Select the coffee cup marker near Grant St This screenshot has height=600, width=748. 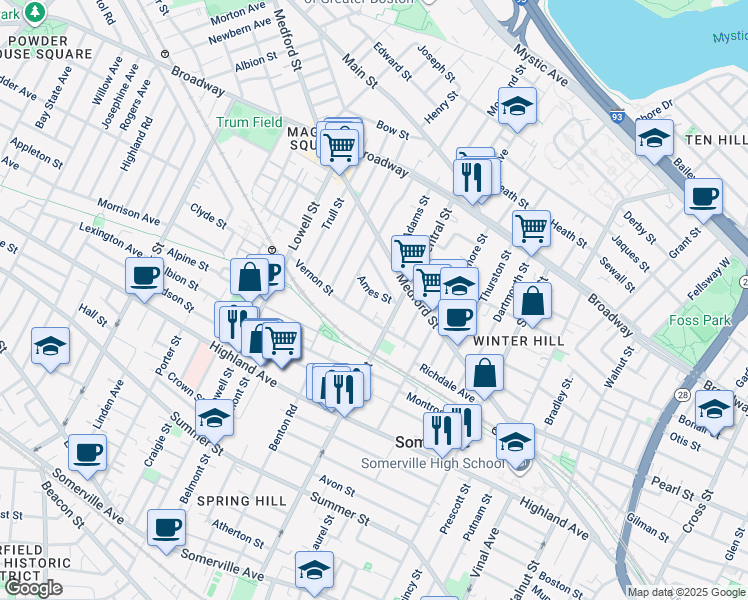[x=704, y=195]
